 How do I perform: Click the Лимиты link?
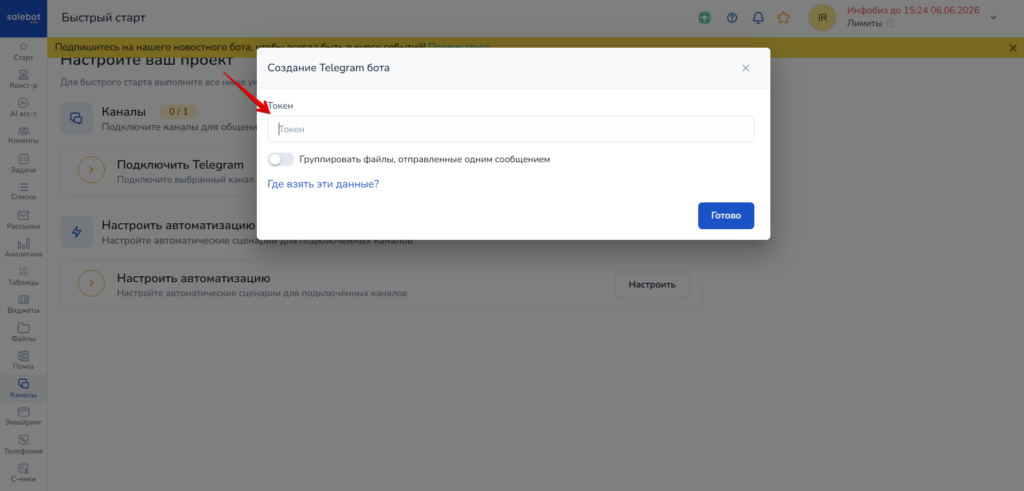864,24
